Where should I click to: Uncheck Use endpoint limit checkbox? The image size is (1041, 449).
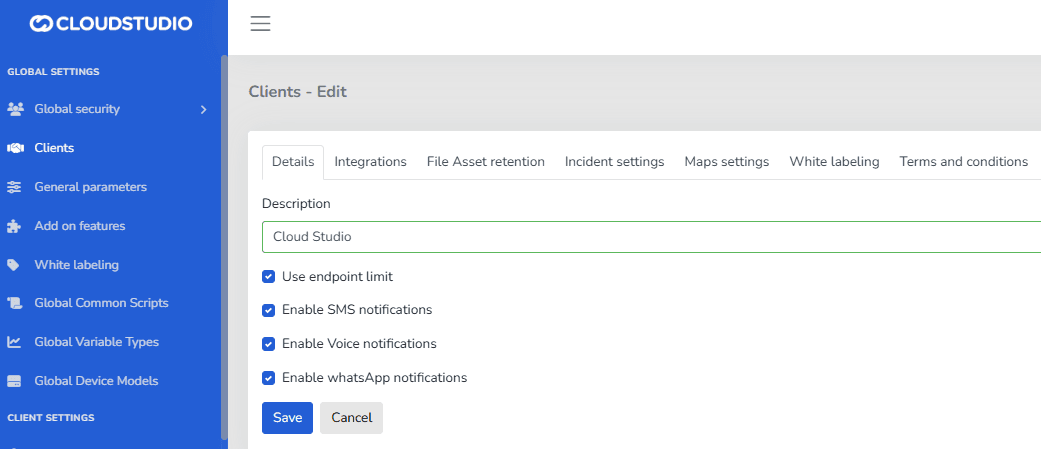pos(268,276)
